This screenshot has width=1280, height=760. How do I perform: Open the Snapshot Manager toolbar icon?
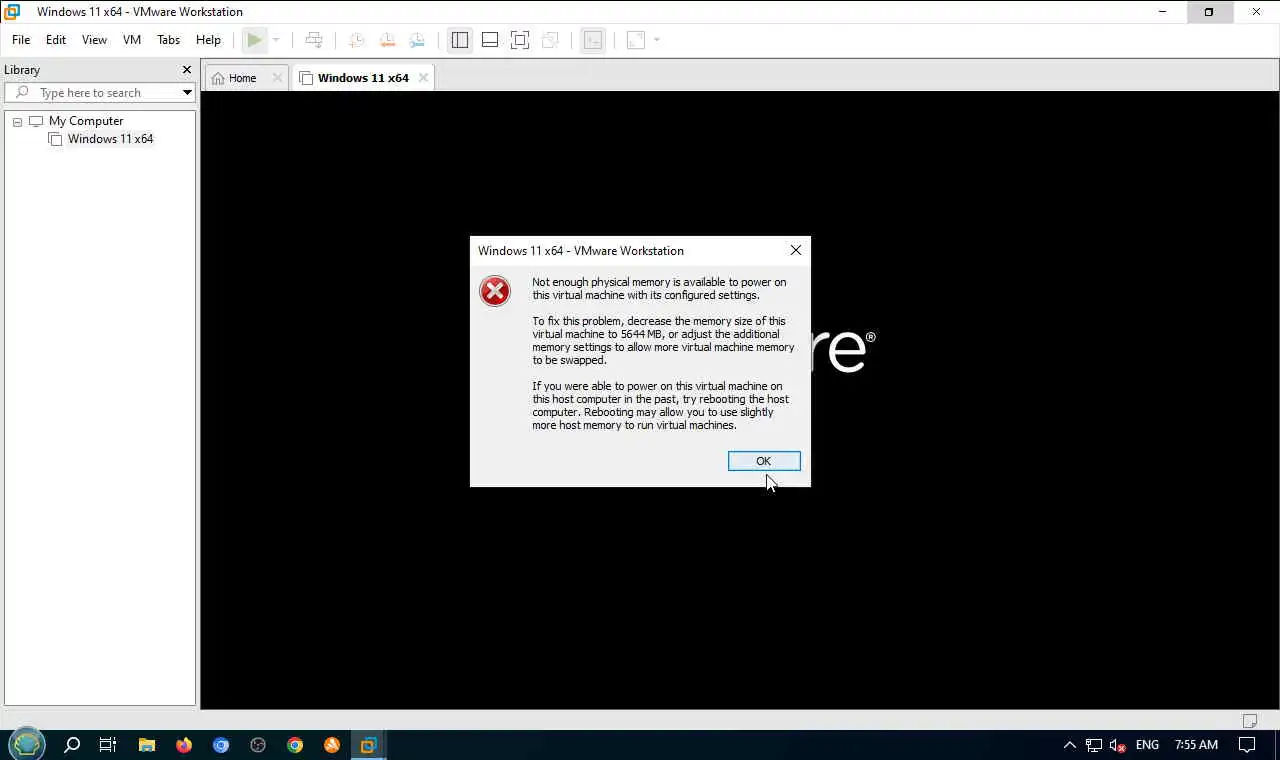click(x=417, y=40)
